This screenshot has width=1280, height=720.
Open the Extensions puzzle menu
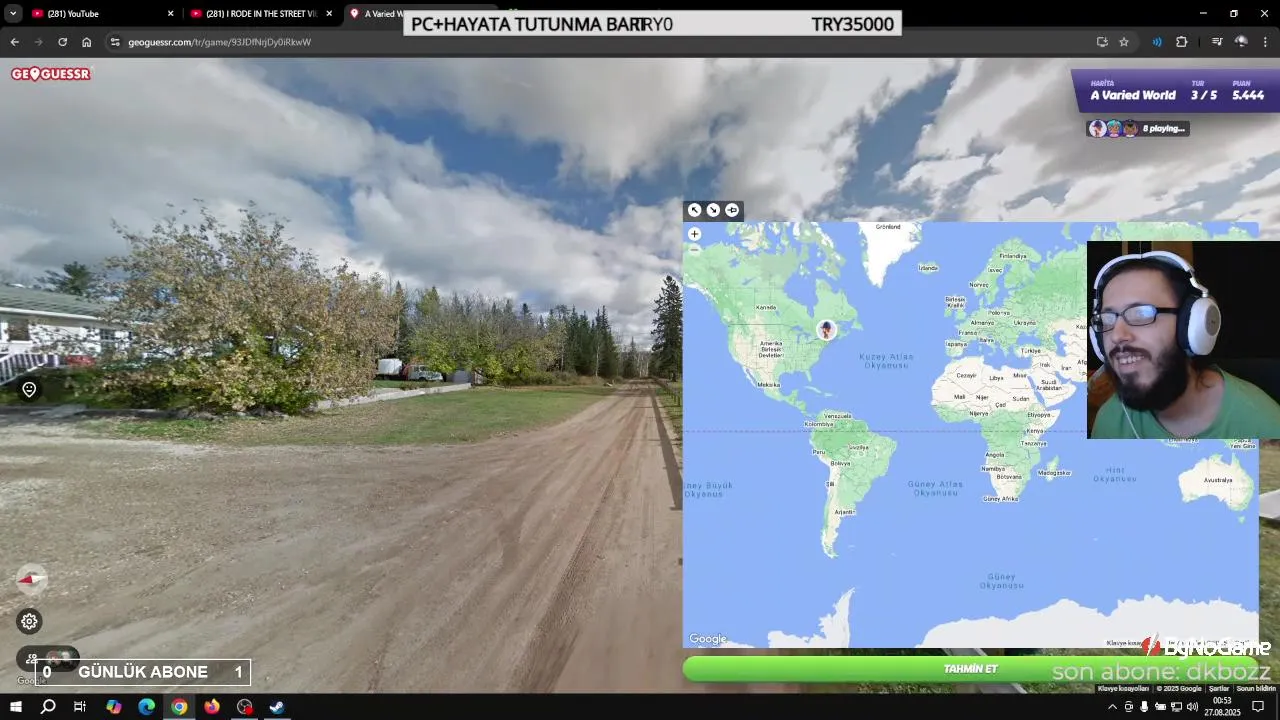(1182, 42)
